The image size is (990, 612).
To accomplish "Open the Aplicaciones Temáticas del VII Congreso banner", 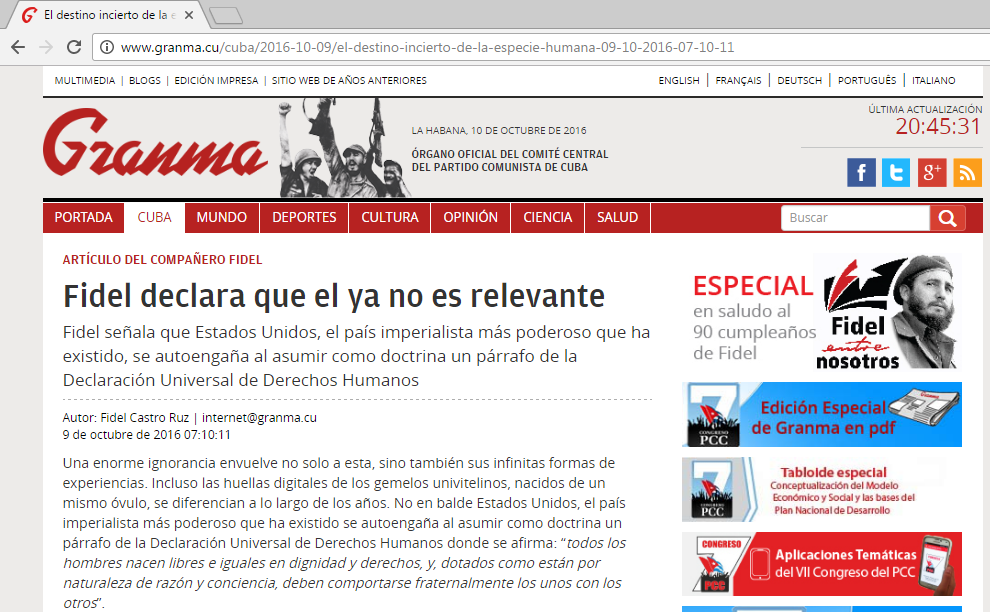I will 822,564.
